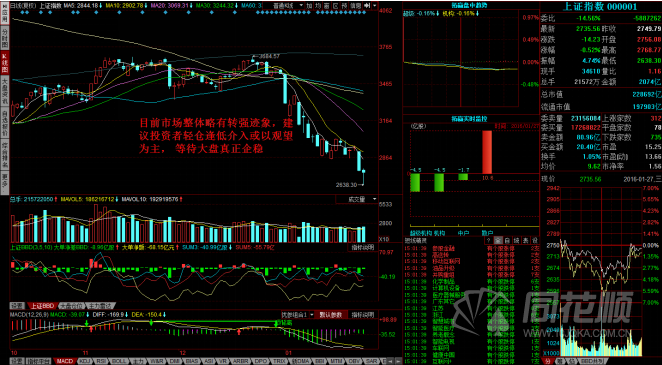This screenshot has width=662, height=365.
Task: Open the 成交量 indicator dropdown
Action: [357, 199]
